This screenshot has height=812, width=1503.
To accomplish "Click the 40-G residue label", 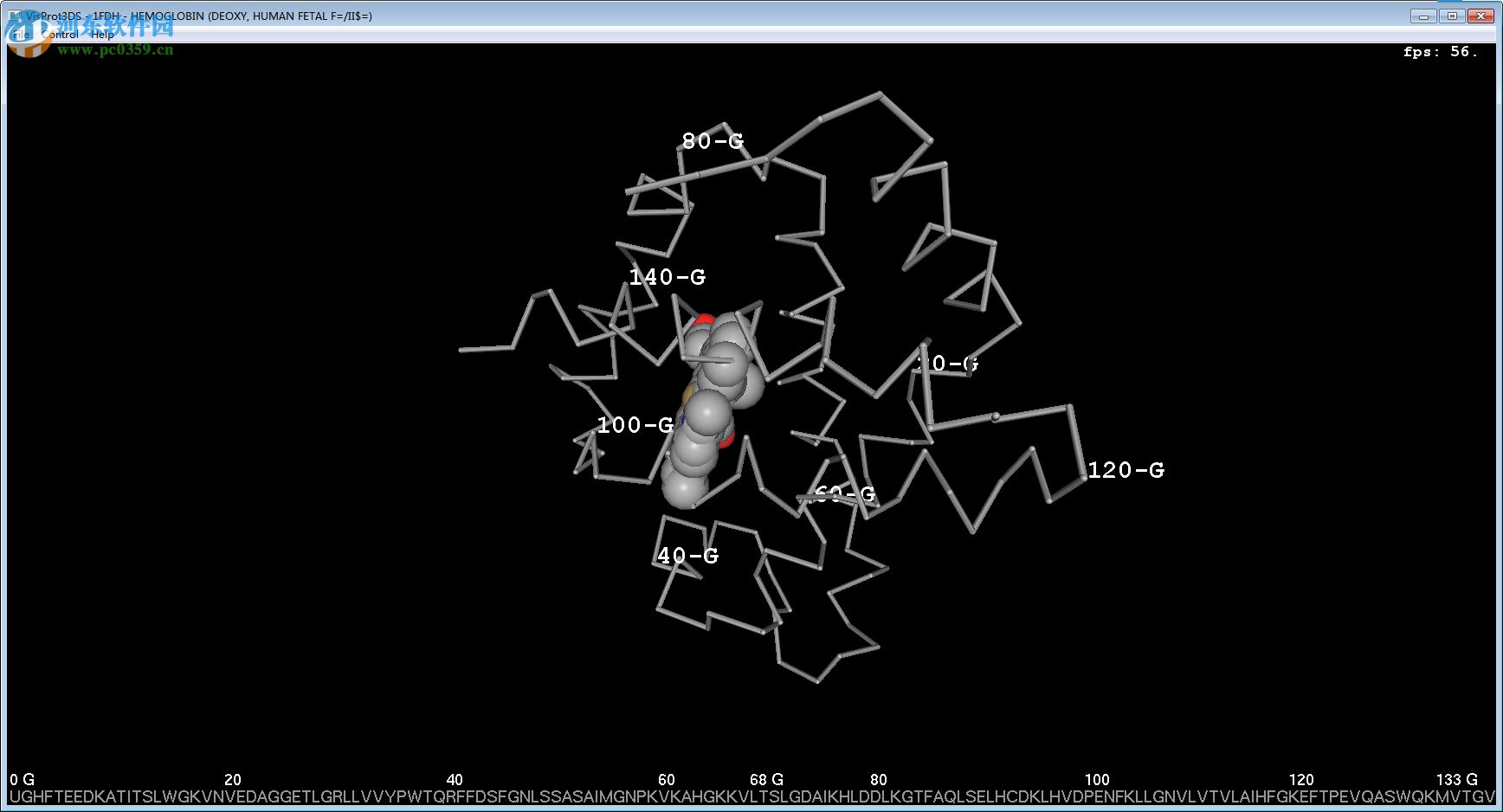I will click(687, 556).
